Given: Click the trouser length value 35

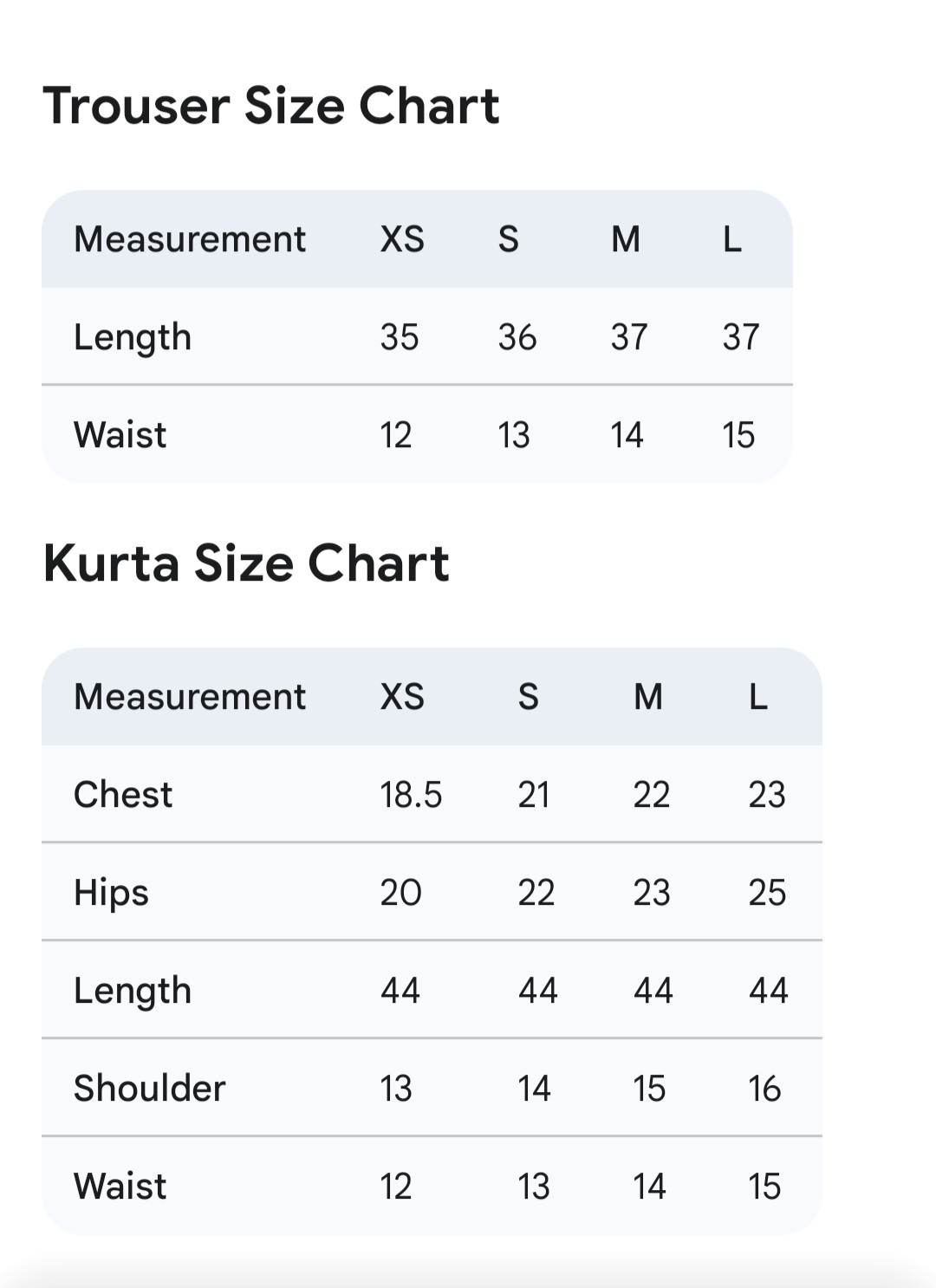Looking at the screenshot, I should [x=400, y=337].
